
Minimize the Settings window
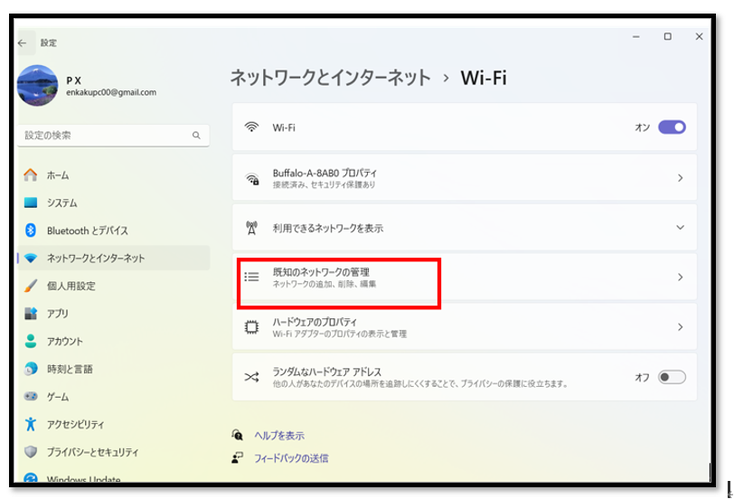[x=636, y=37]
